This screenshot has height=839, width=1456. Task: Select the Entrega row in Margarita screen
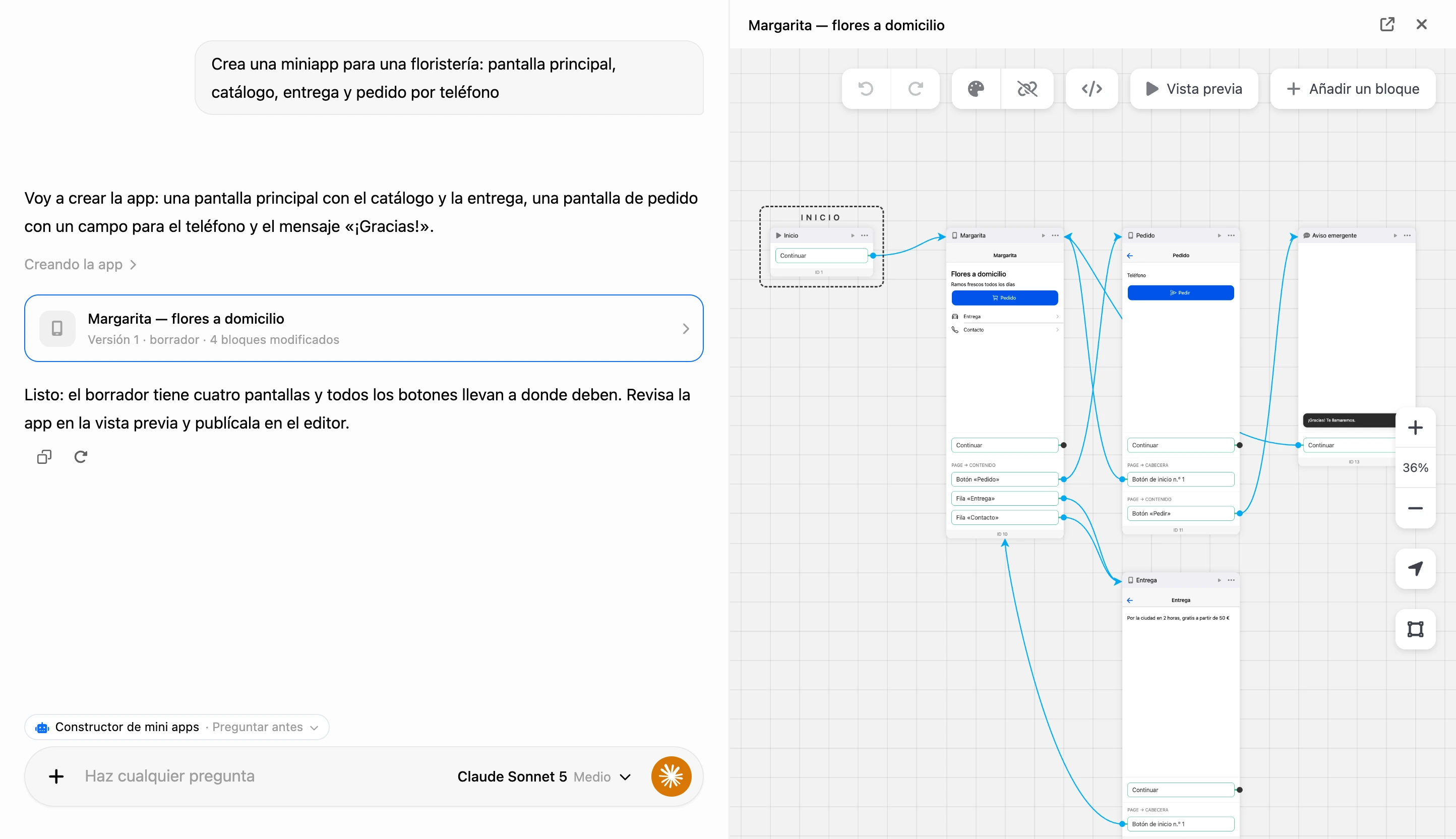(x=1004, y=316)
